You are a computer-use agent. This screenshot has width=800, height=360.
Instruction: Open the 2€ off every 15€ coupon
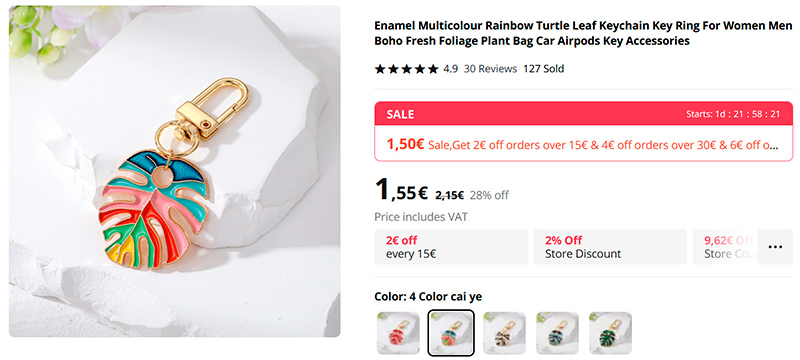pos(451,247)
